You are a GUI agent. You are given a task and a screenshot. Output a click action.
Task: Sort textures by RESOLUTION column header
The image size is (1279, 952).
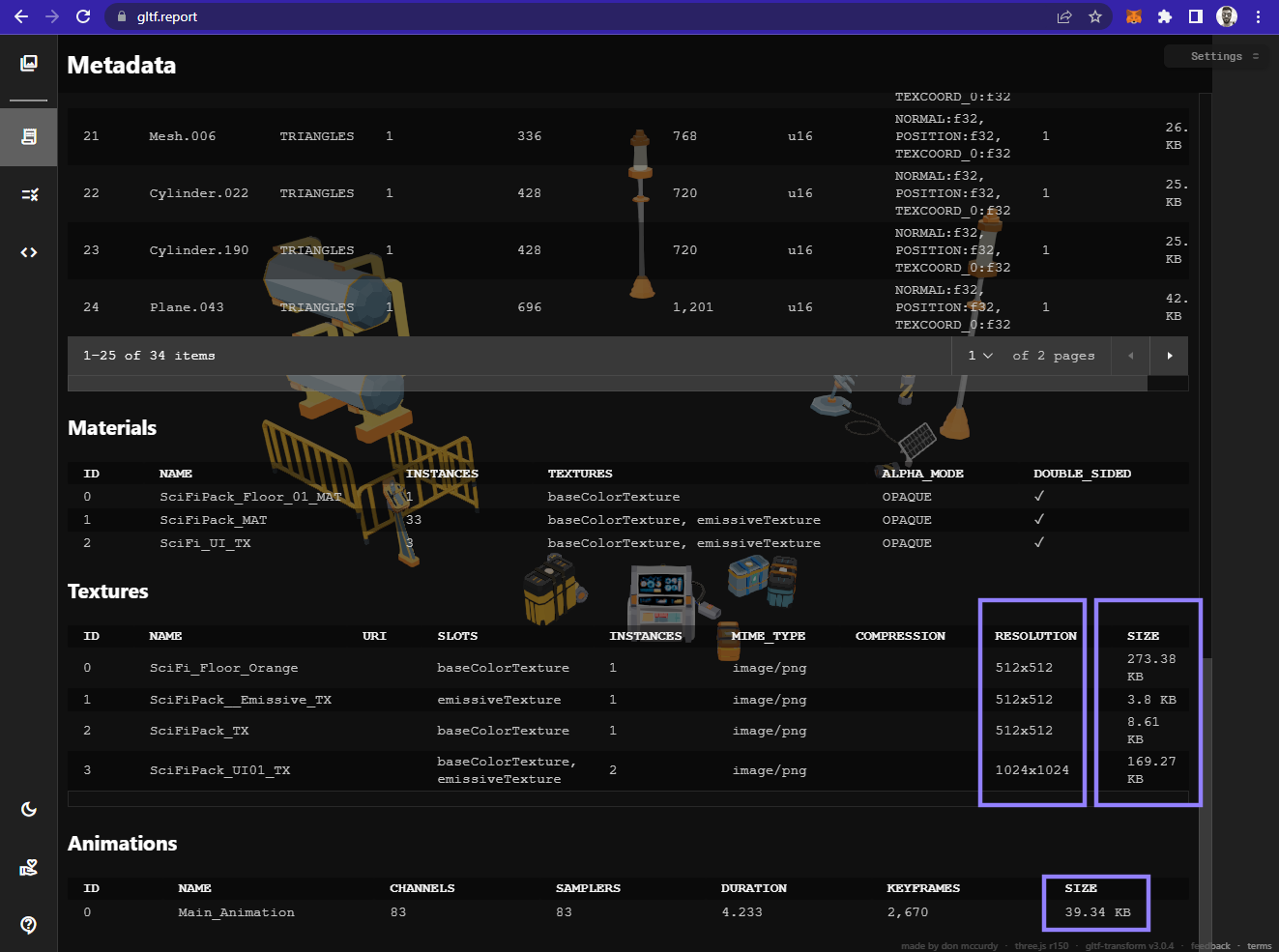pyautogui.click(x=1034, y=636)
